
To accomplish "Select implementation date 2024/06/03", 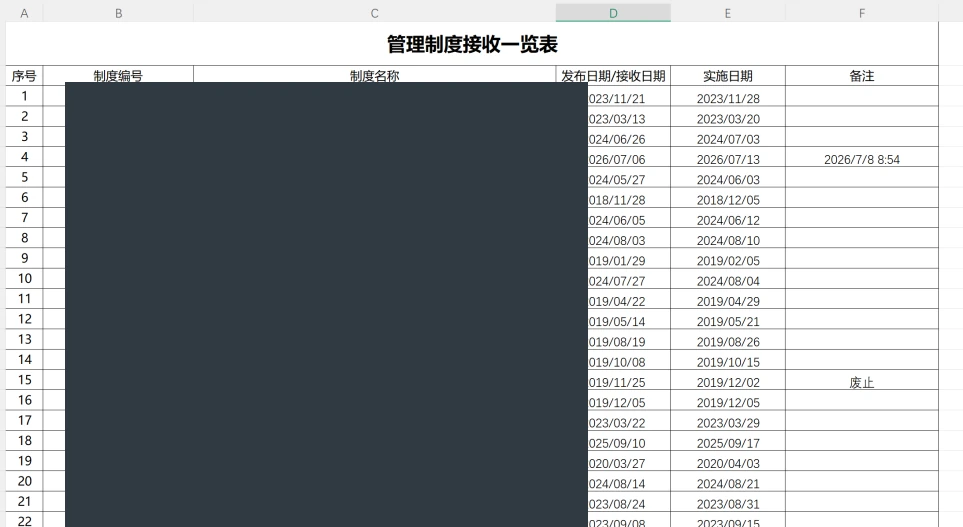I will [x=728, y=179].
